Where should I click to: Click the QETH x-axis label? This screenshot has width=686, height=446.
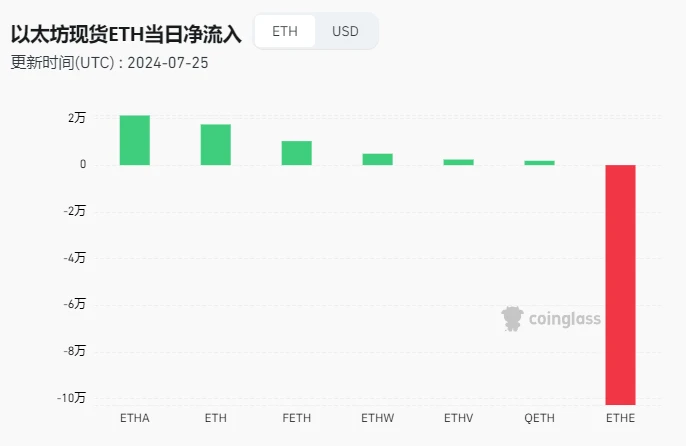[539, 417]
